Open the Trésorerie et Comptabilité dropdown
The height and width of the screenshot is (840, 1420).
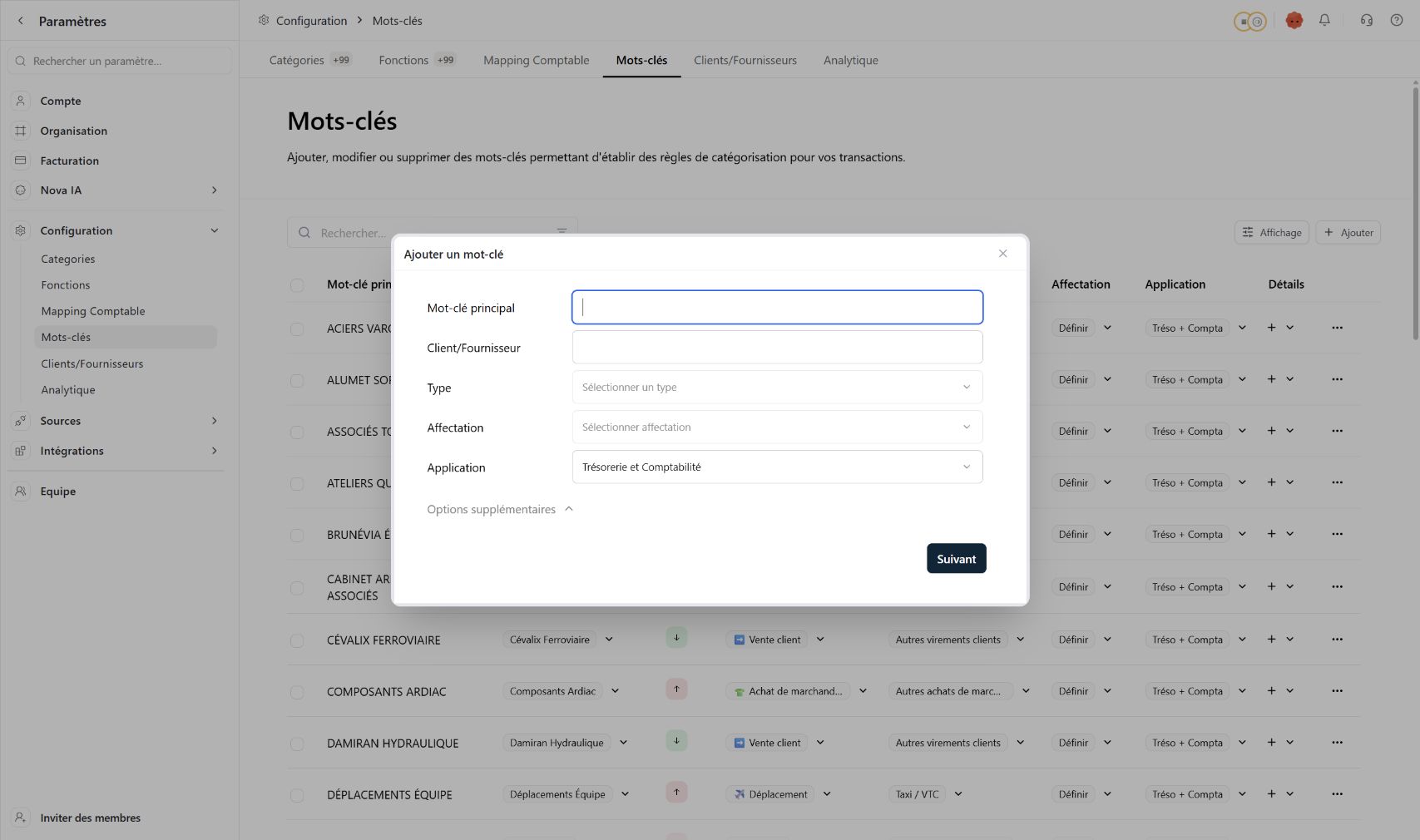(x=777, y=467)
